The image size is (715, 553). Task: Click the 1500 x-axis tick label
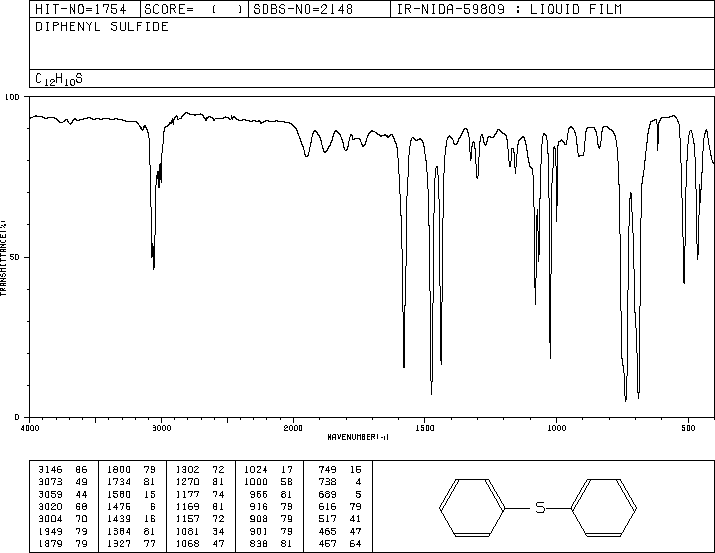tap(425, 428)
